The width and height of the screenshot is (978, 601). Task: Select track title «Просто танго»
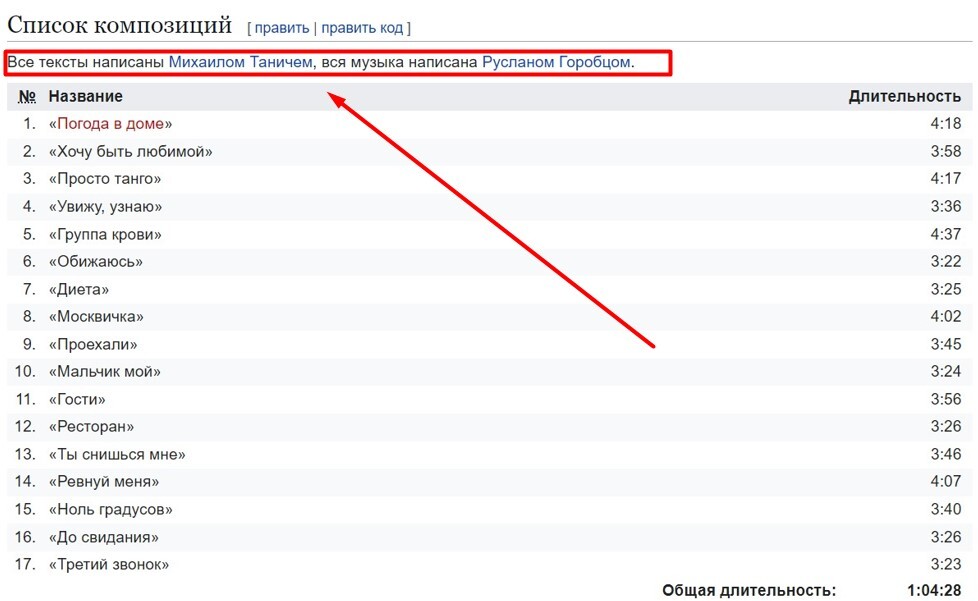click(x=104, y=179)
